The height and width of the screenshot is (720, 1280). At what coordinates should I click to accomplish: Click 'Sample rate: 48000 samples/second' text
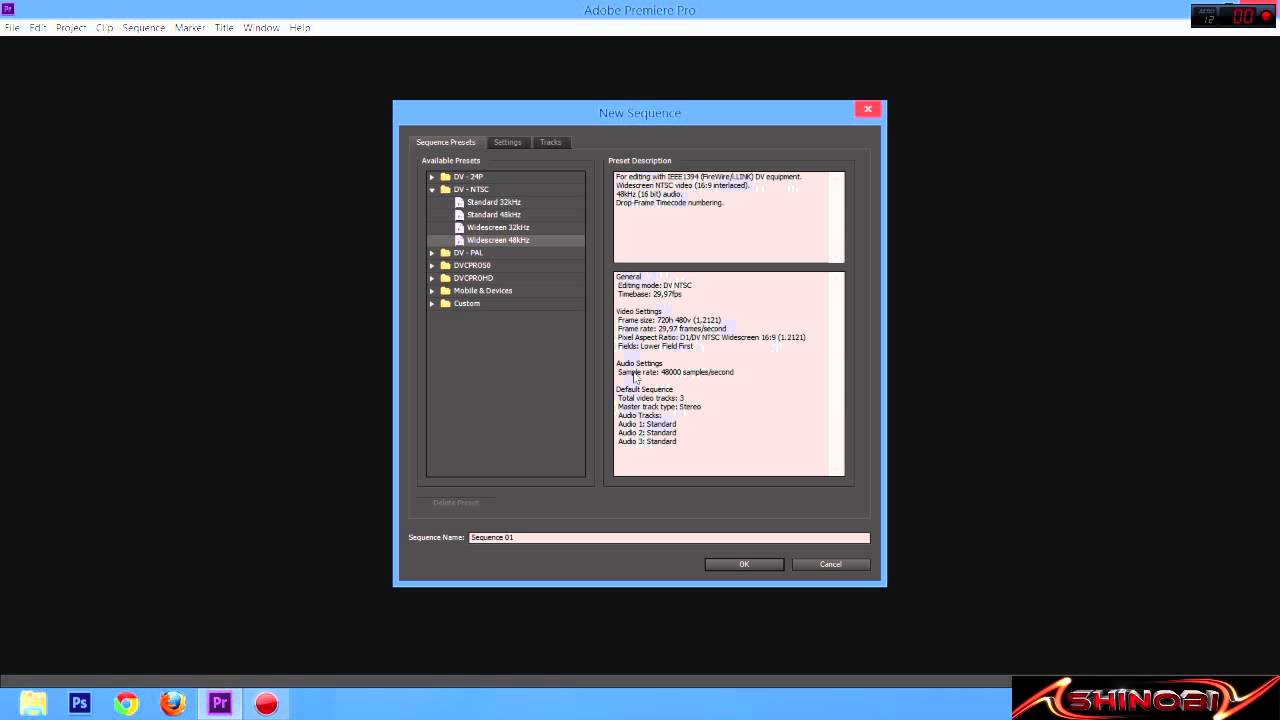click(675, 372)
